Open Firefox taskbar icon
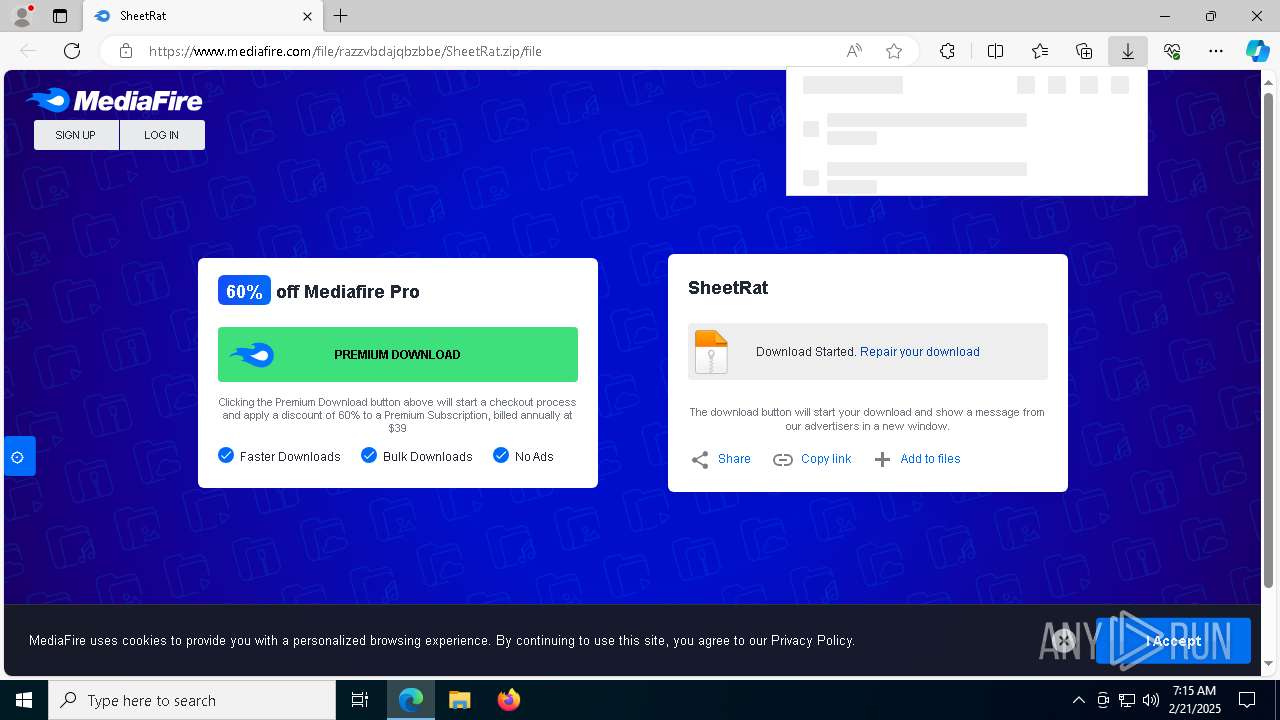The image size is (1280, 720). (508, 700)
